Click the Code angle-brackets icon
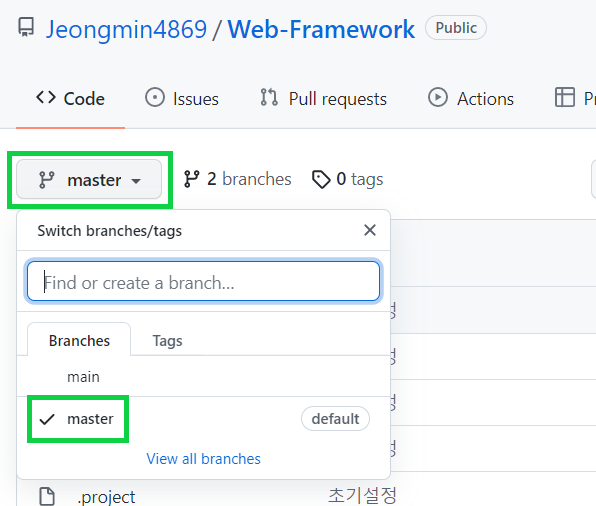This screenshot has height=506, width=596. pos(46,97)
